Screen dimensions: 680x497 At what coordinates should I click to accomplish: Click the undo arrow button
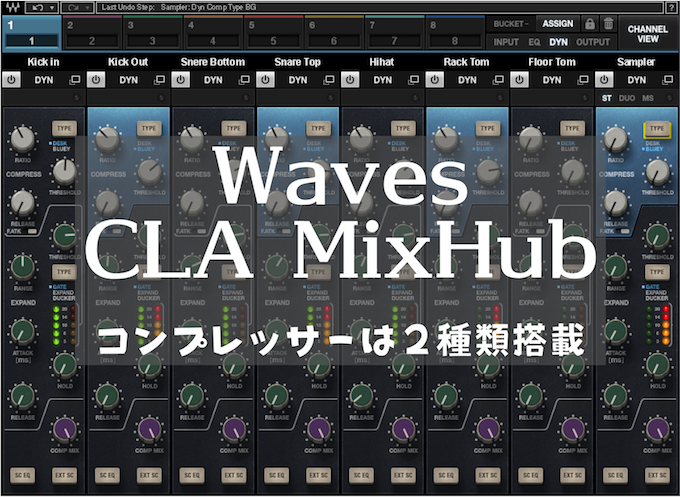[x=39, y=7]
